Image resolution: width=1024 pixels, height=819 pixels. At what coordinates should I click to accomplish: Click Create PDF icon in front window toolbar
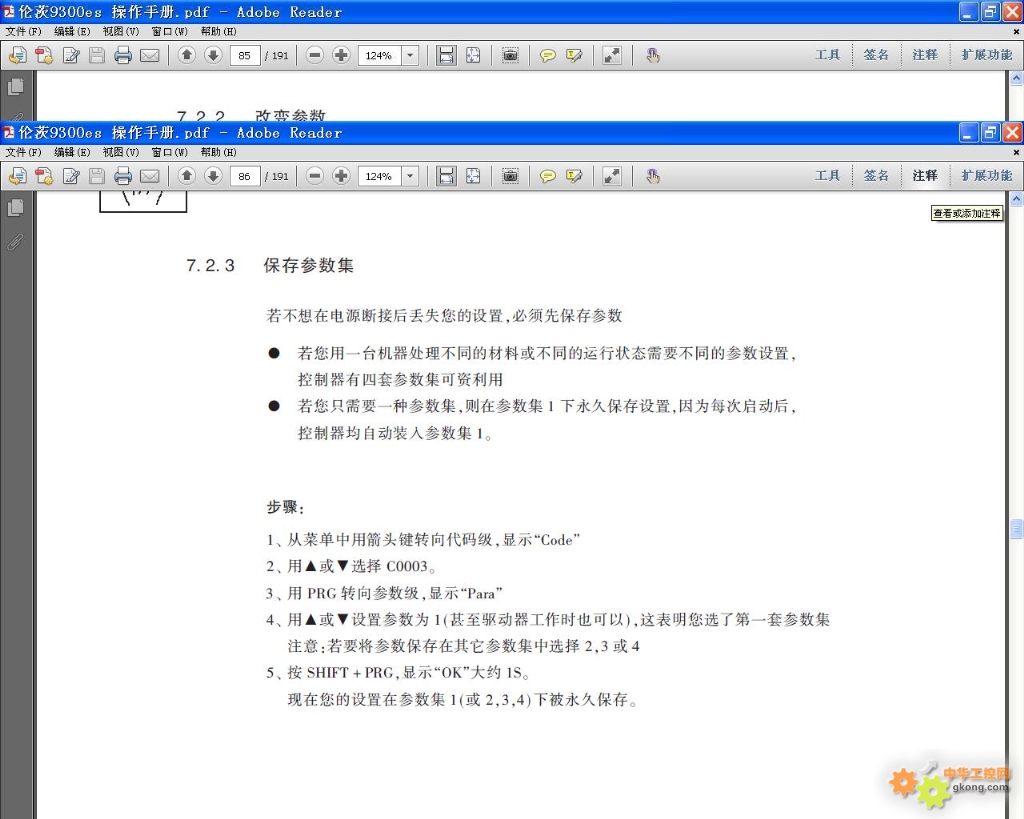[18, 176]
